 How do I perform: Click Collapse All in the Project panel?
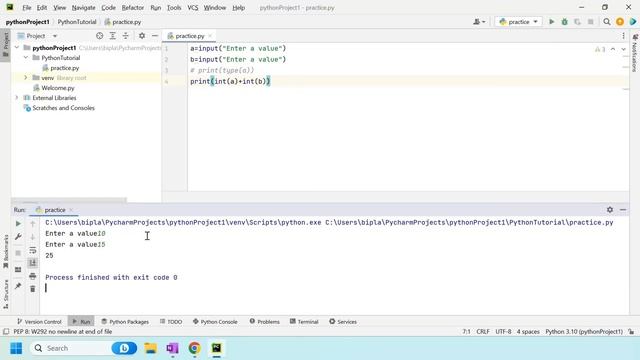(125, 36)
